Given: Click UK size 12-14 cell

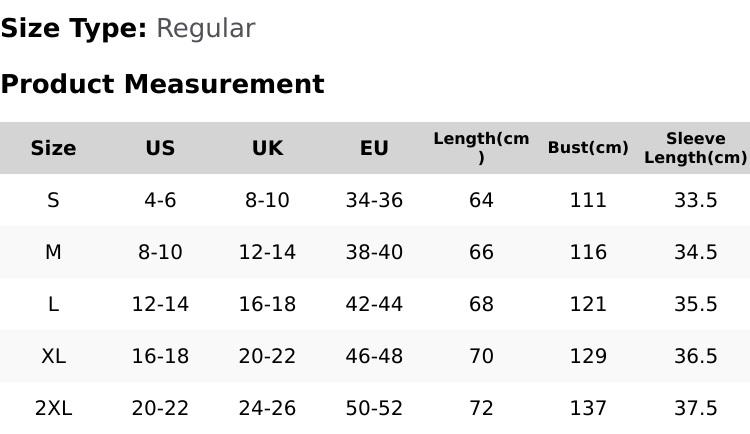Looking at the screenshot, I should pos(267,252).
